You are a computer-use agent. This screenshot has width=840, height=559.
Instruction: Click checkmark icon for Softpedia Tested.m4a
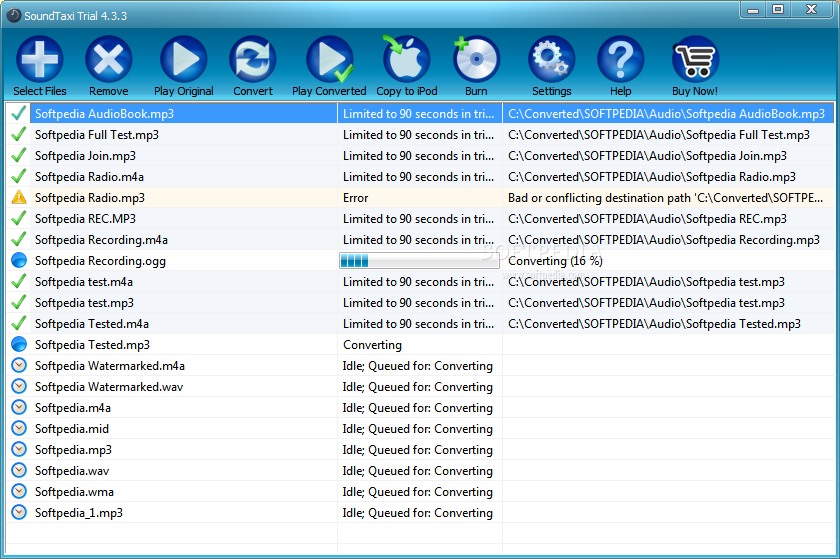19,323
